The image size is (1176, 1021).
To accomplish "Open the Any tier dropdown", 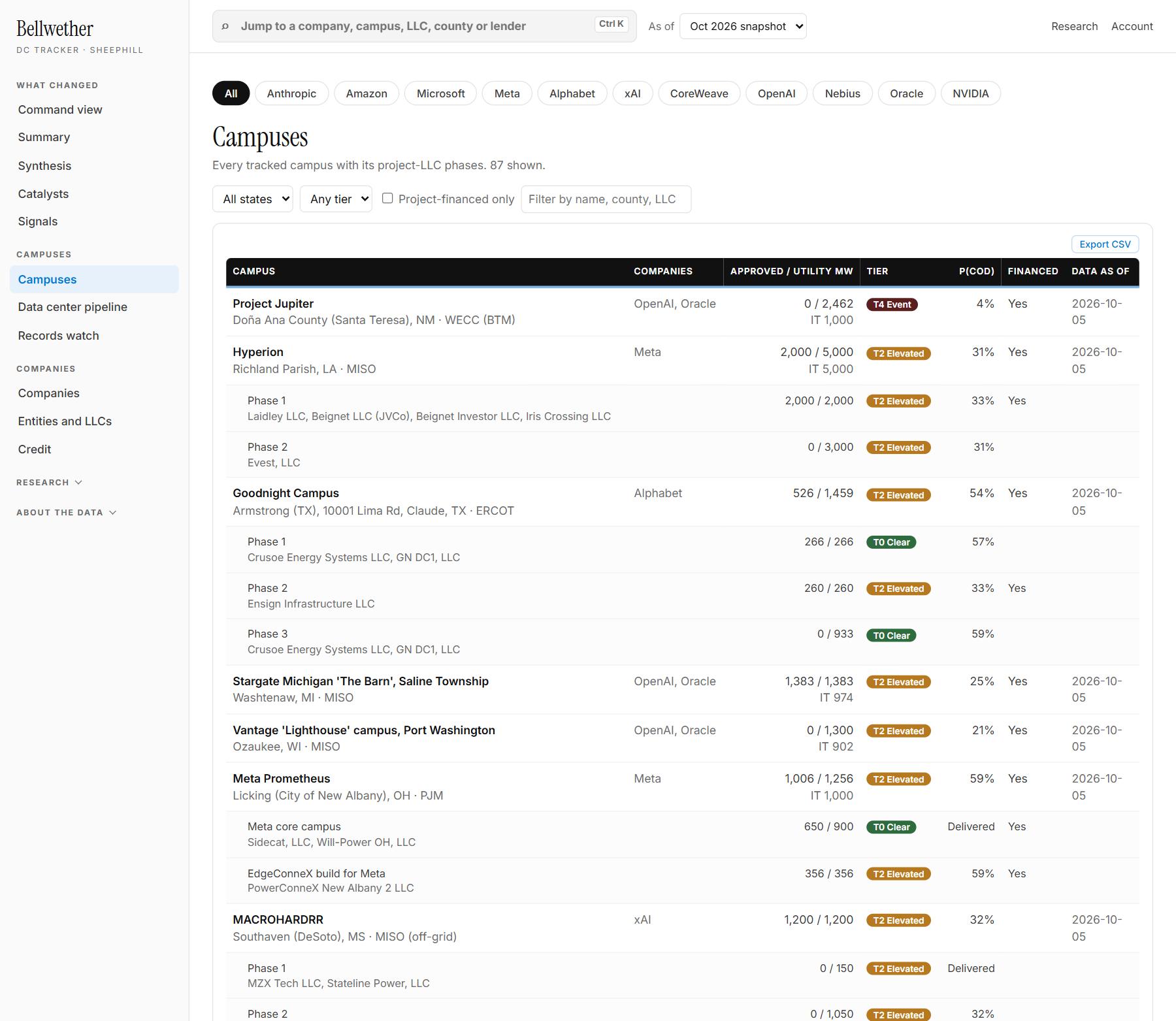I will pyautogui.click(x=336, y=199).
